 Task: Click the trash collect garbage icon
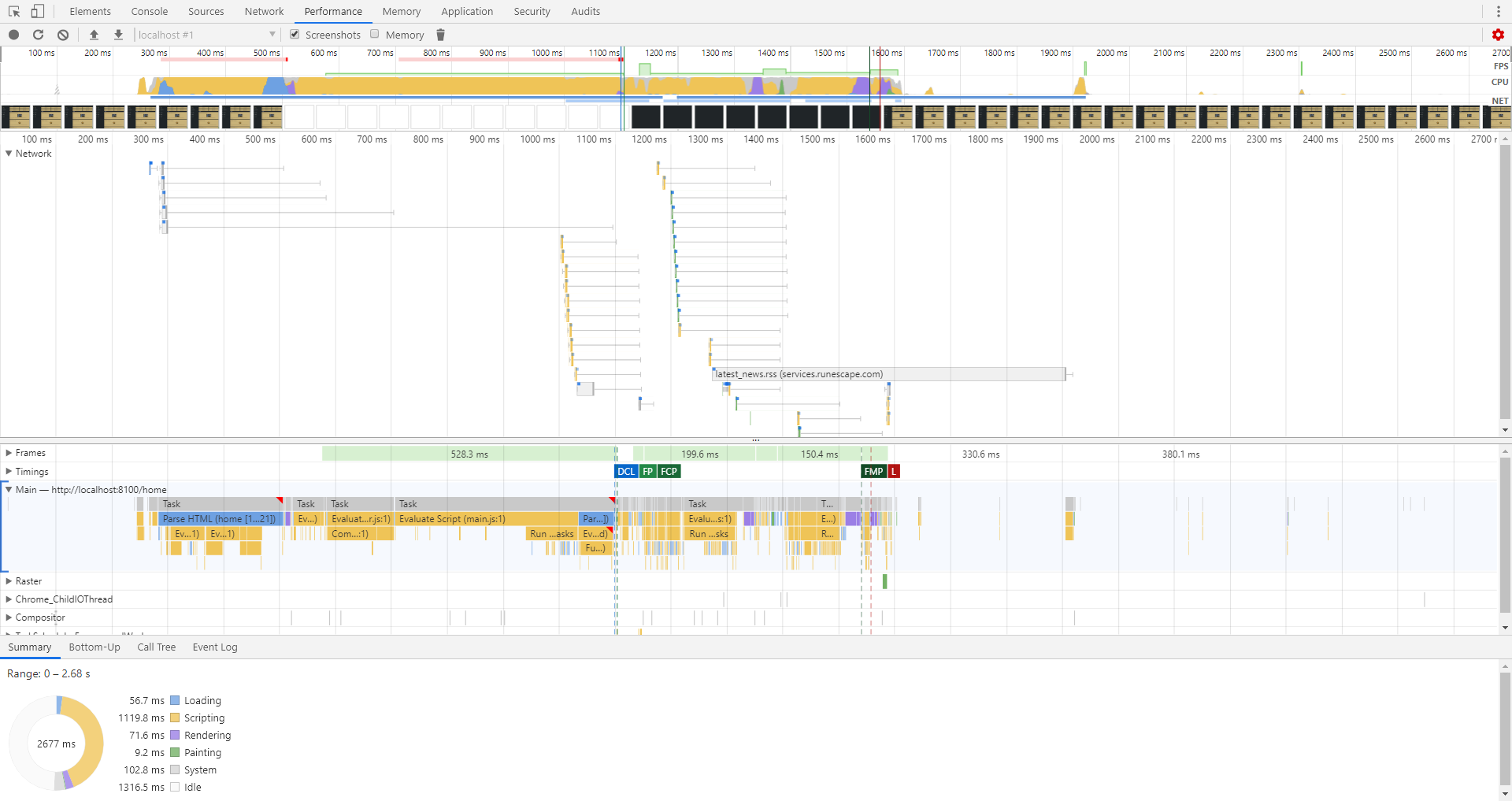(441, 35)
